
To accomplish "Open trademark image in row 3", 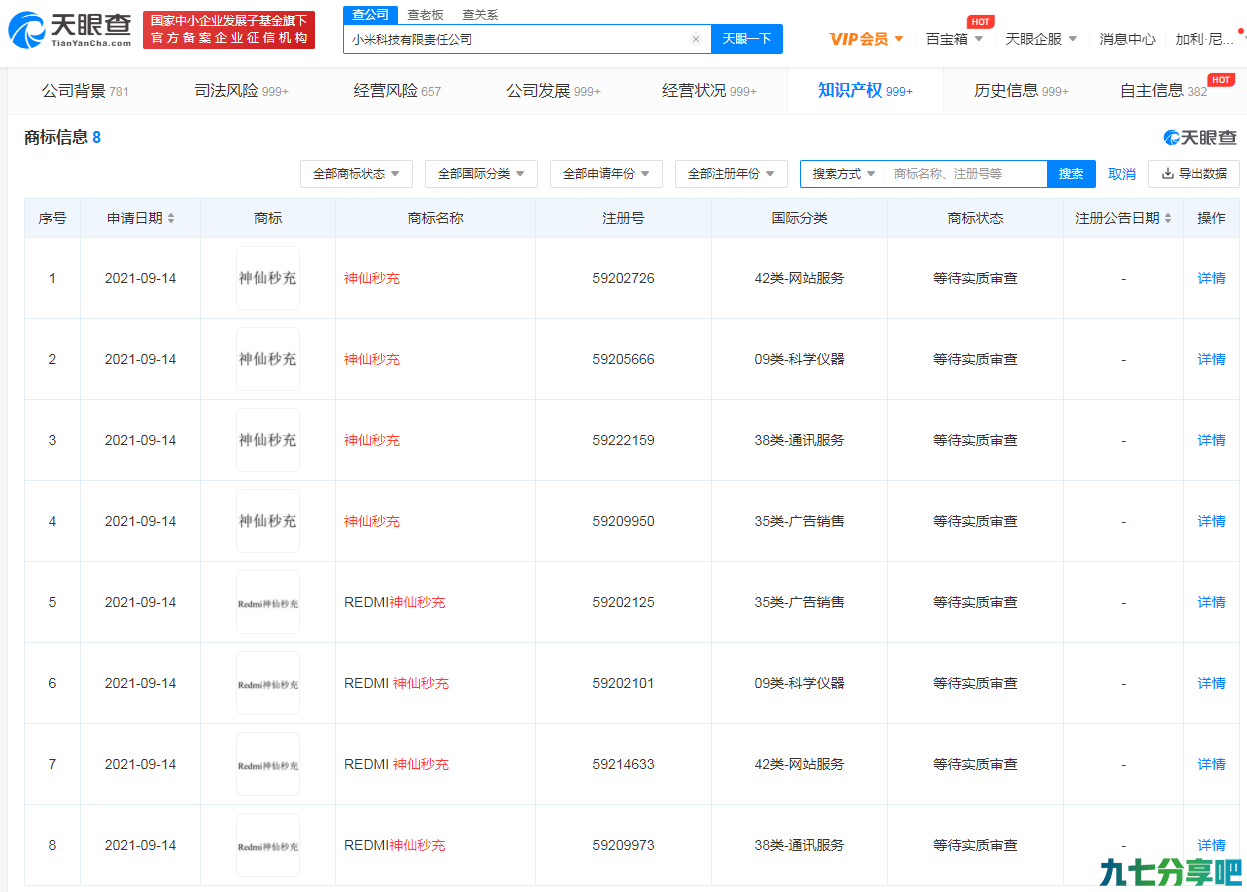I will [x=268, y=440].
